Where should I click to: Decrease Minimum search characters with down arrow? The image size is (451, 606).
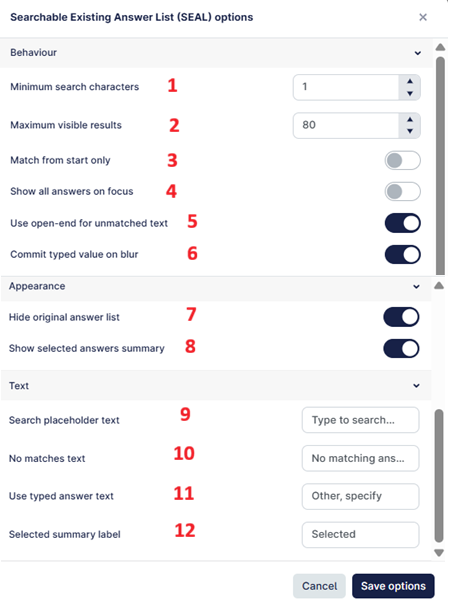[410, 93]
